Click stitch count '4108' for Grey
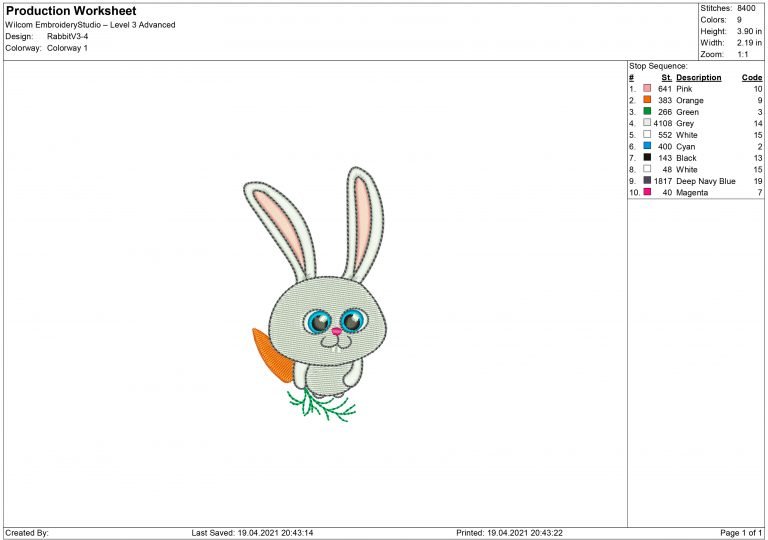768x540 pixels. tap(663, 123)
